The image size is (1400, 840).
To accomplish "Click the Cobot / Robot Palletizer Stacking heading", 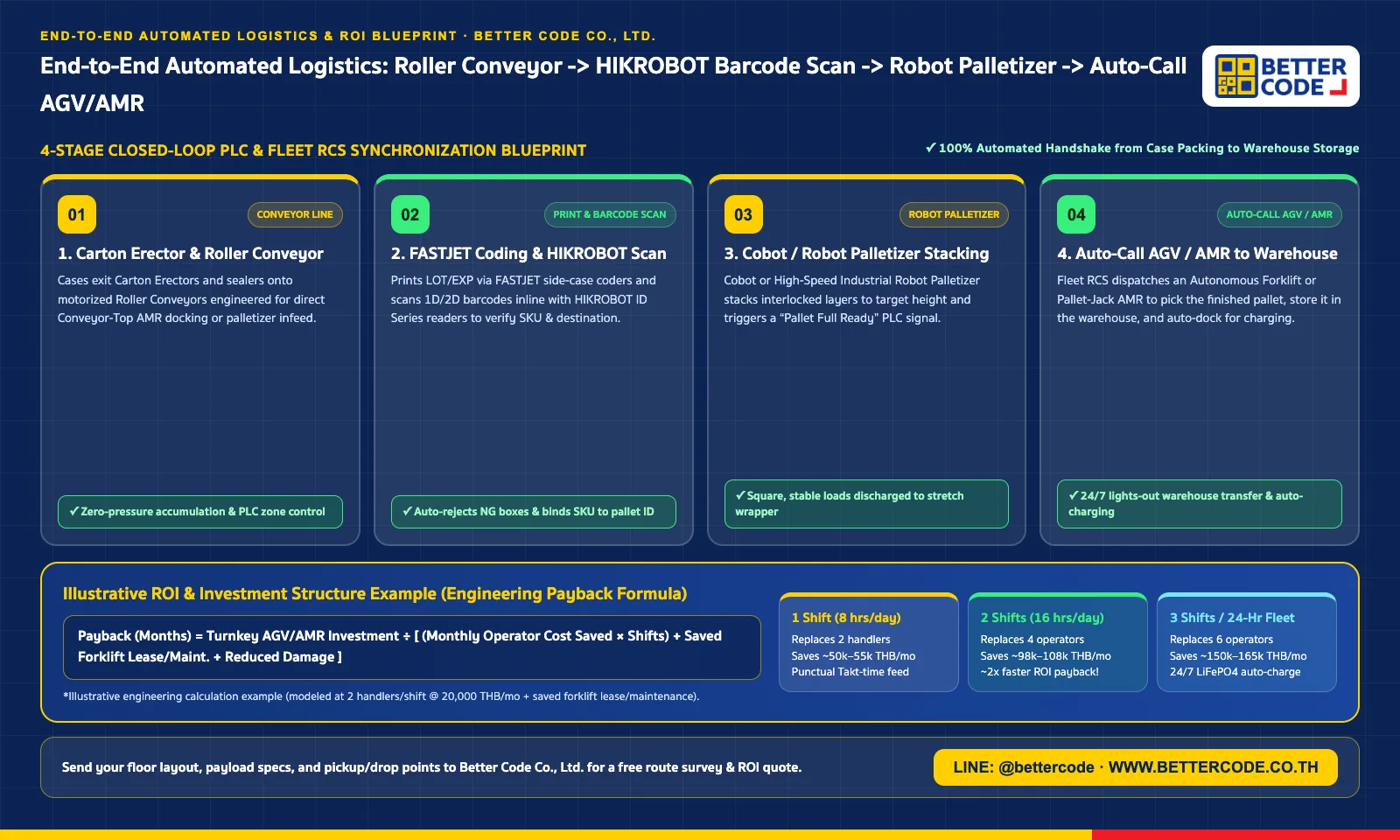I will pos(857,254).
